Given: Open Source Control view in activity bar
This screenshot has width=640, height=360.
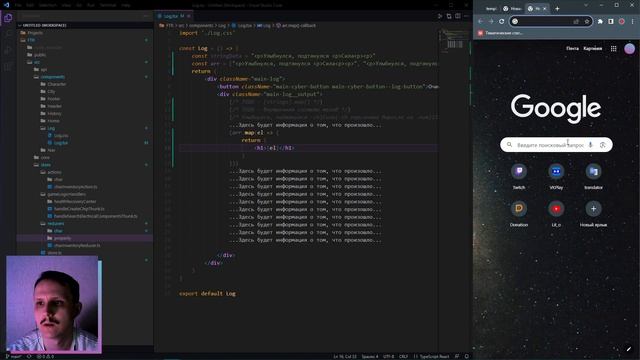Looking at the screenshot, I should pos(8,50).
